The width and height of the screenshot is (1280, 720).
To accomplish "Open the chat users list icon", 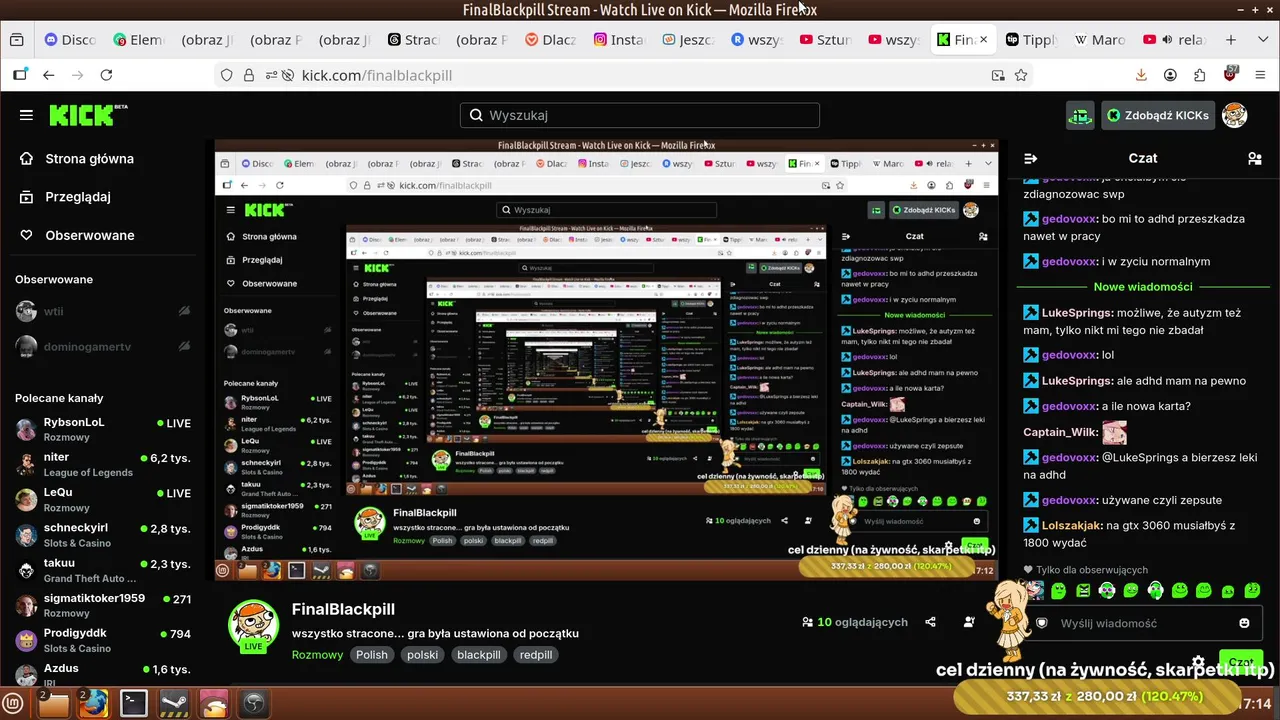I will [x=1255, y=158].
